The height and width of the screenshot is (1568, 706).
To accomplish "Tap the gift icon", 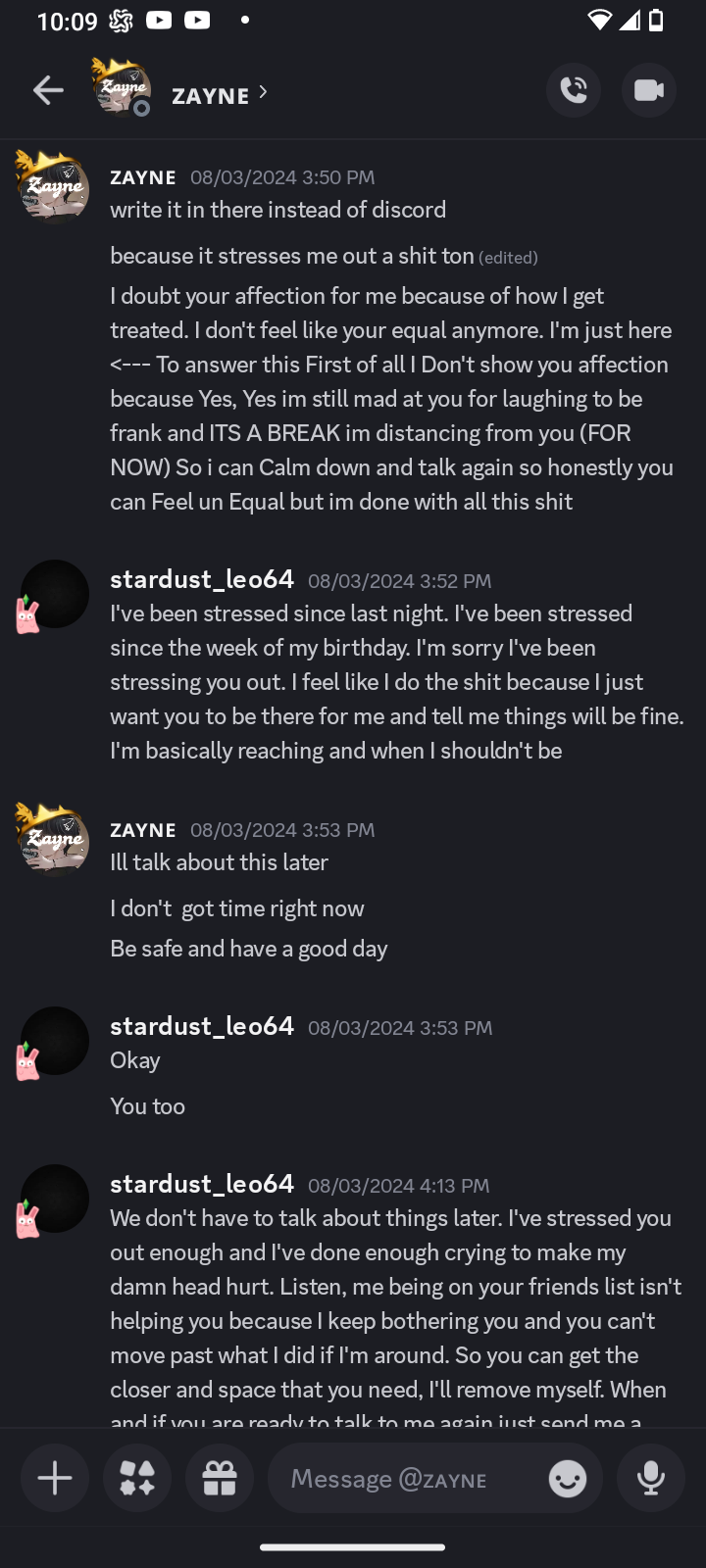I will pos(220,1478).
